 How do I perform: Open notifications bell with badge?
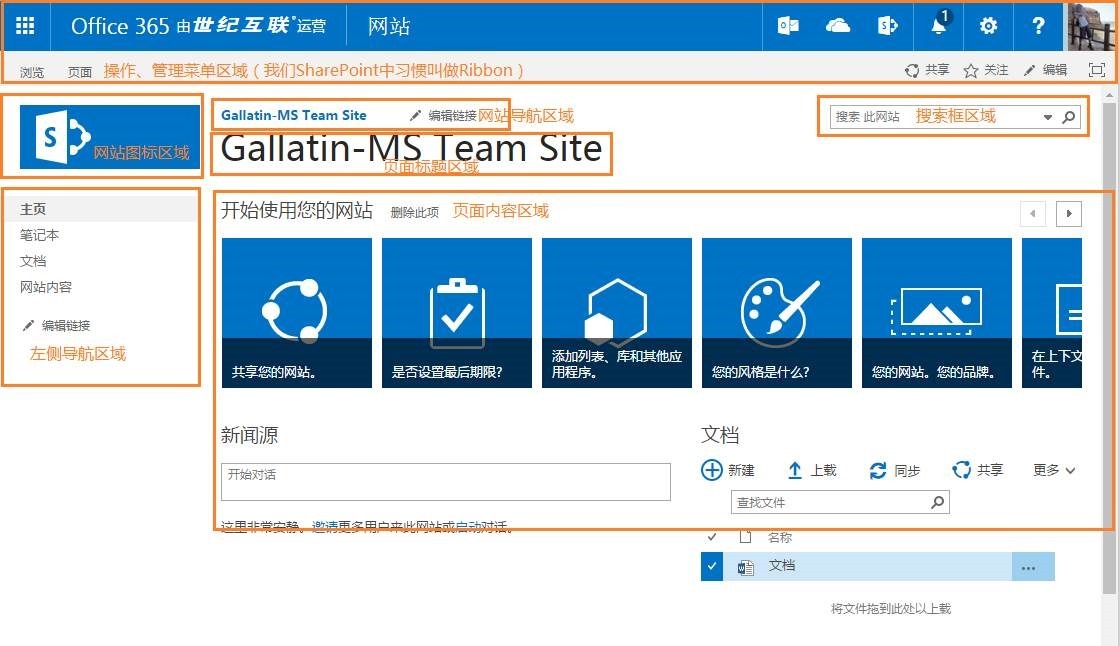pyautogui.click(x=938, y=26)
